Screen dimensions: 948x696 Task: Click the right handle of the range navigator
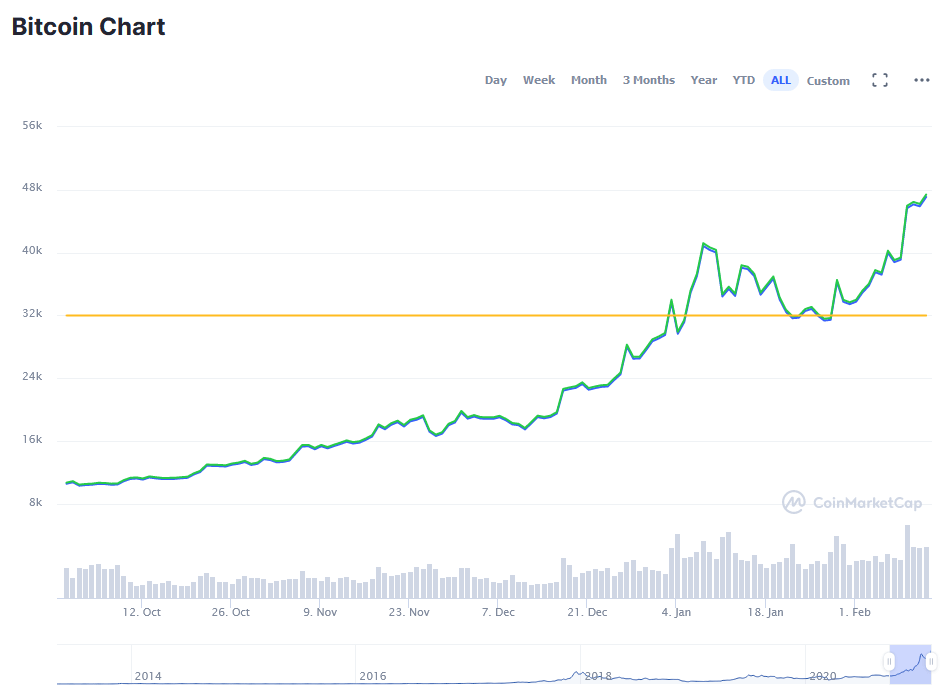coord(931,661)
